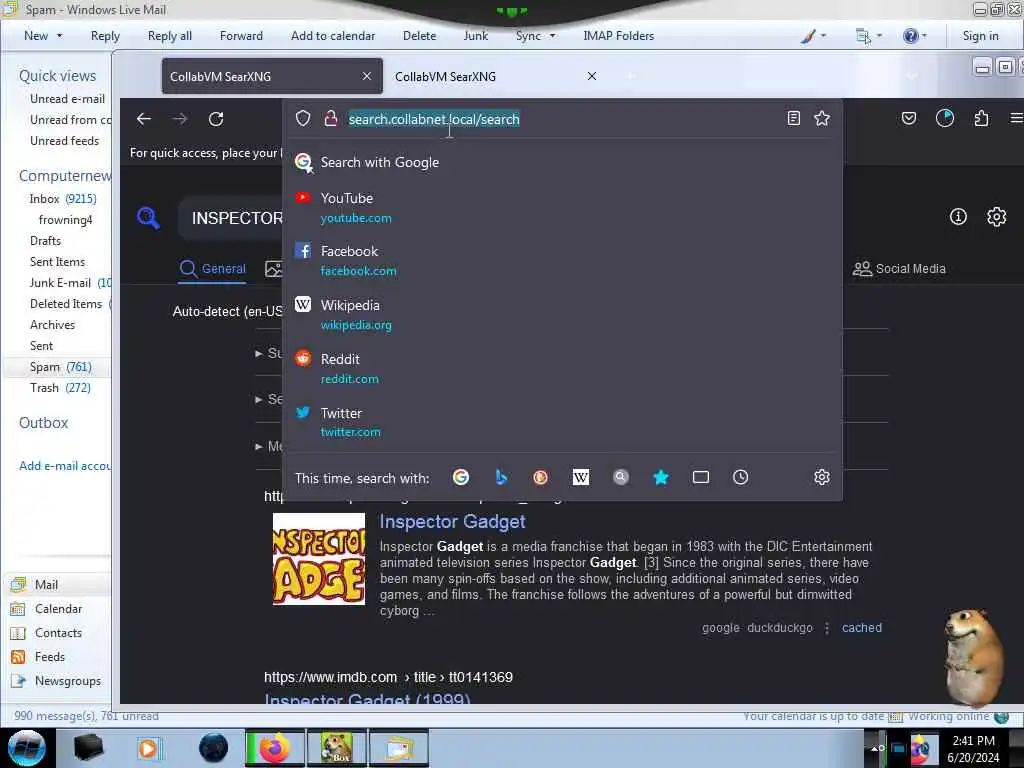Click the Inspector Gadget result thumbnail

[x=319, y=559]
